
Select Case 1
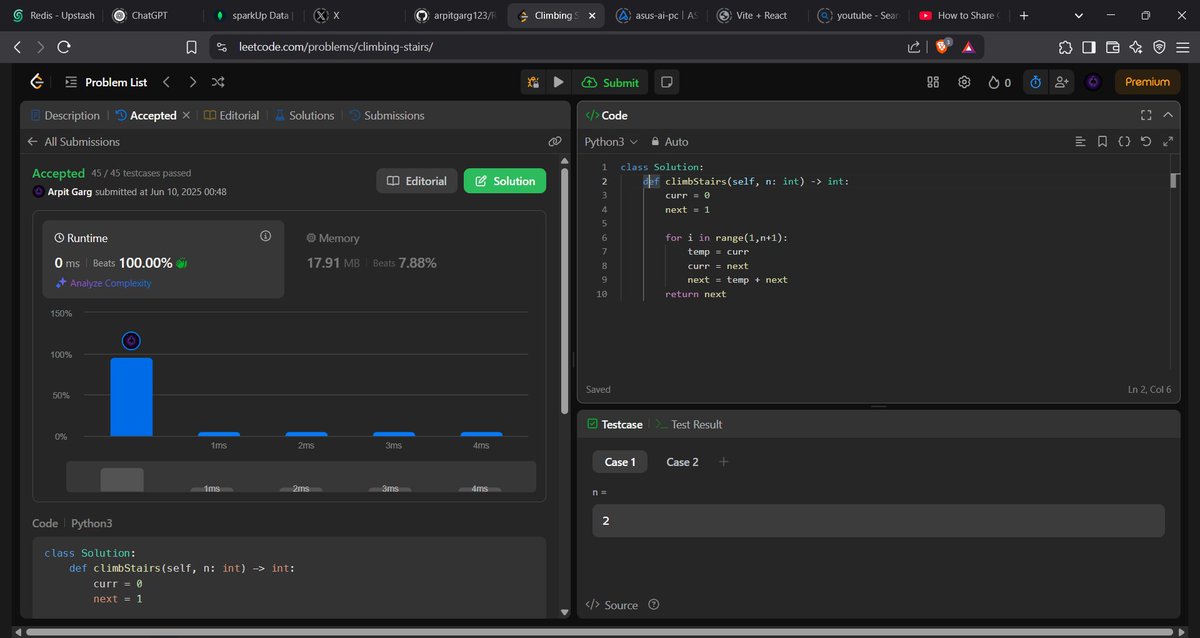coord(620,462)
